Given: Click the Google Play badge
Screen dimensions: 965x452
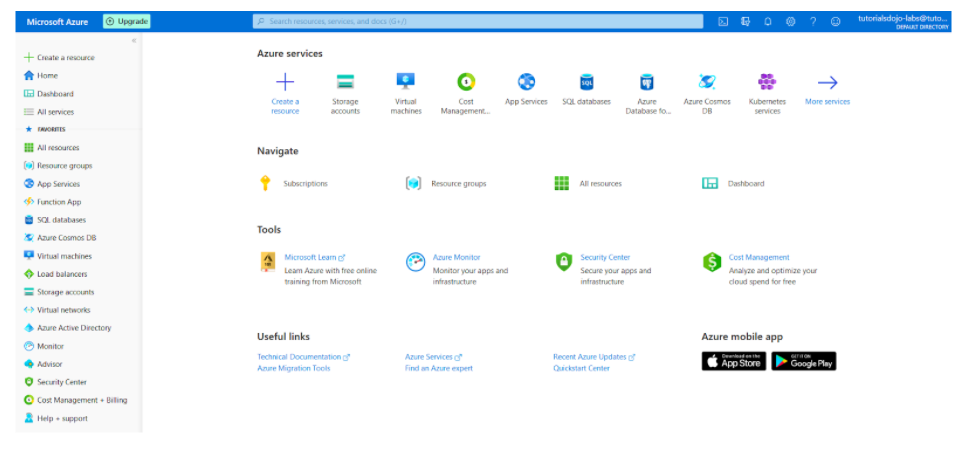Looking at the screenshot, I should coord(804,361).
